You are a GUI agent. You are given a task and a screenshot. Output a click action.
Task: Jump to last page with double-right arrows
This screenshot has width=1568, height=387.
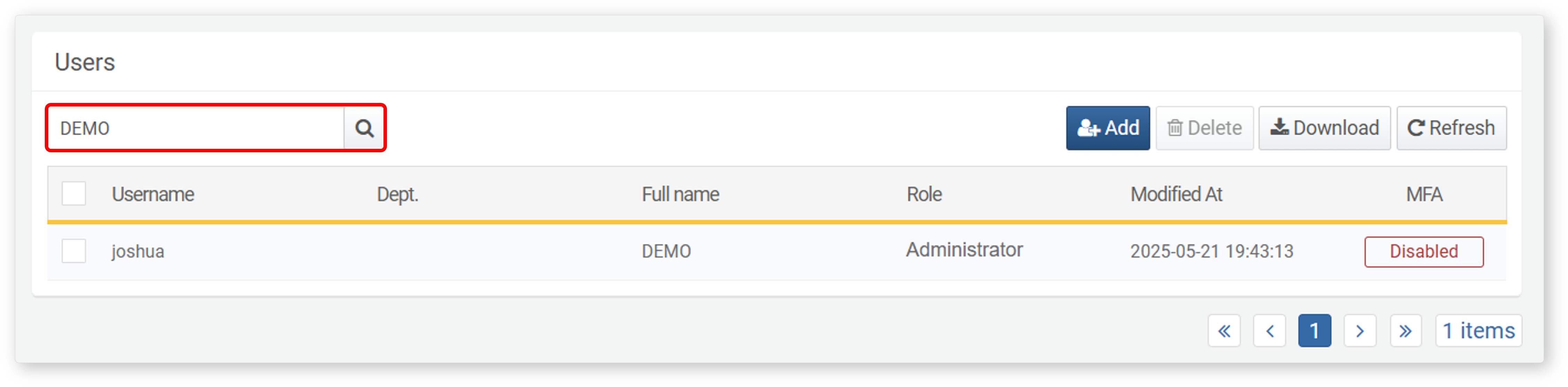click(1405, 331)
